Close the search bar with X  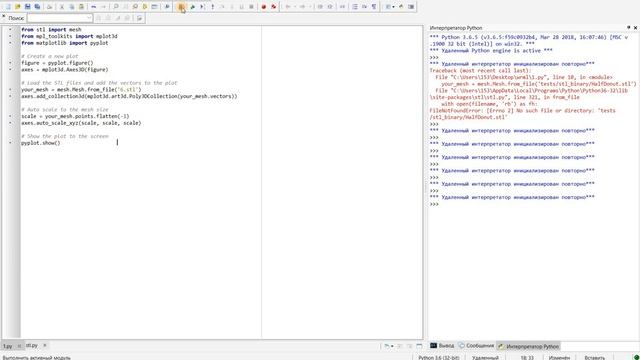(4, 17)
